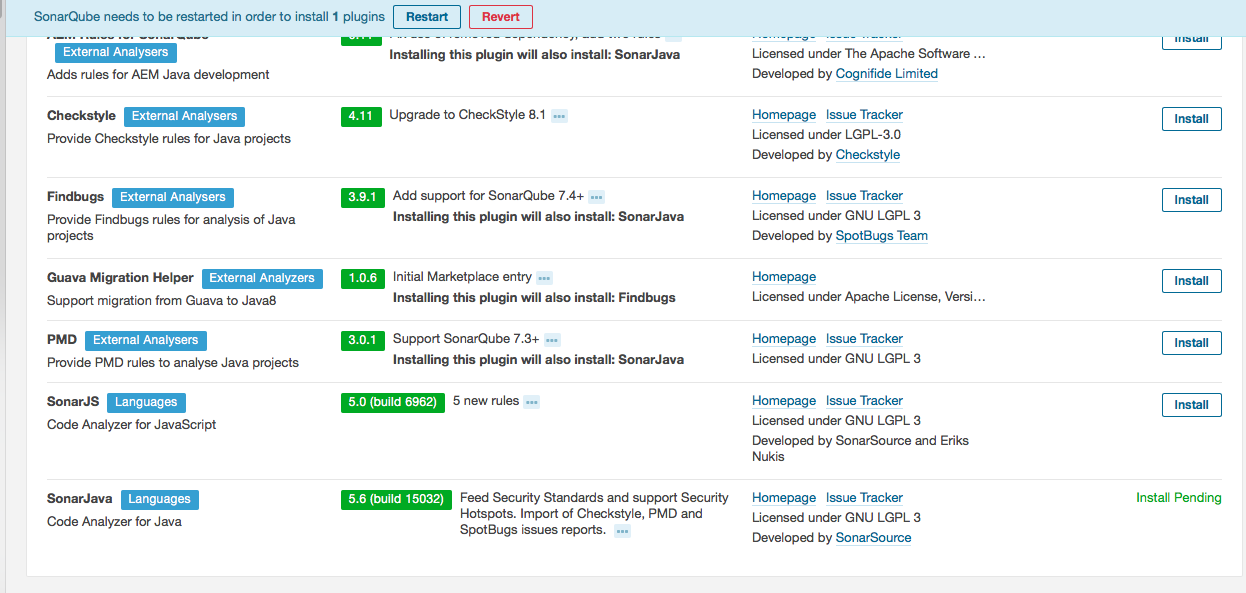Image resolution: width=1246 pixels, height=593 pixels.
Task: Select the Guava Migration Helper plugin name
Action: (120, 278)
